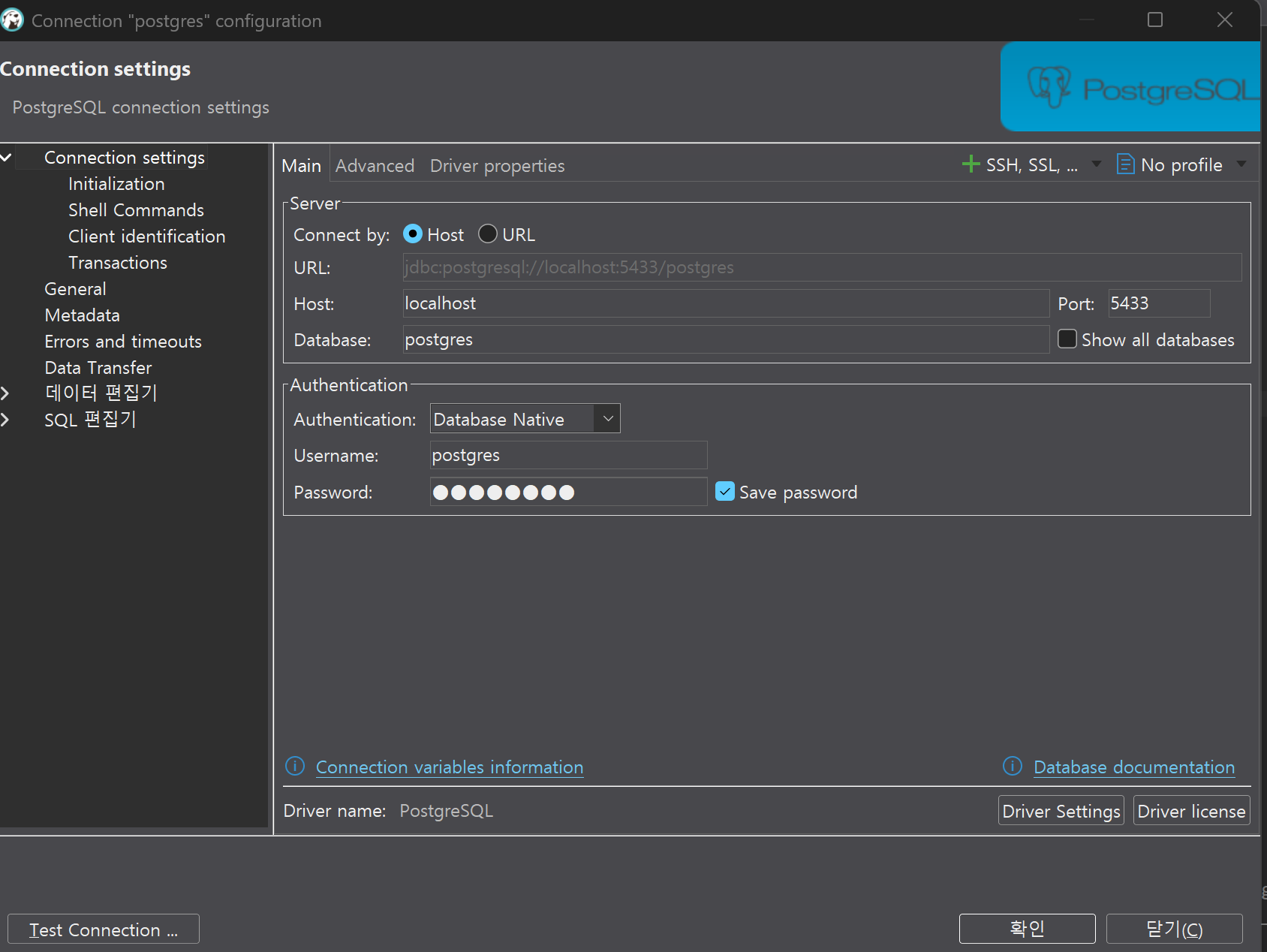
Task: Click the green plus SSH, SSL icon
Action: 971,164
